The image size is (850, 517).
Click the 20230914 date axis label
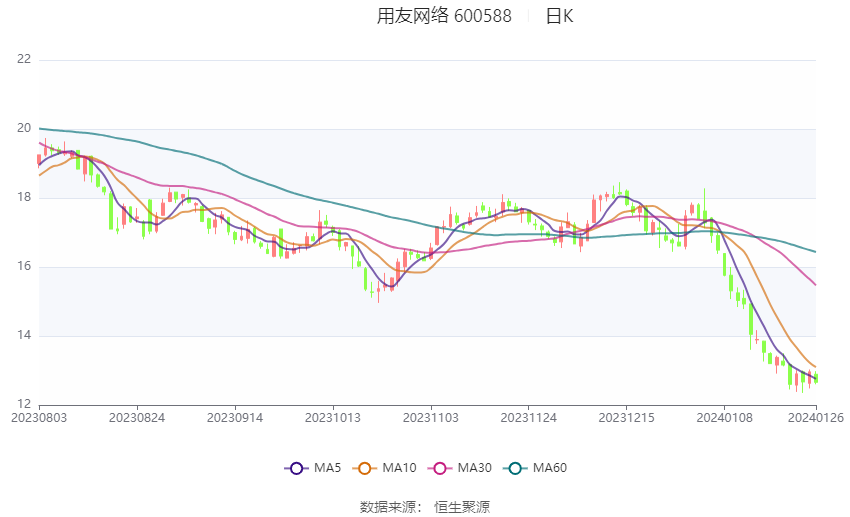point(235,418)
